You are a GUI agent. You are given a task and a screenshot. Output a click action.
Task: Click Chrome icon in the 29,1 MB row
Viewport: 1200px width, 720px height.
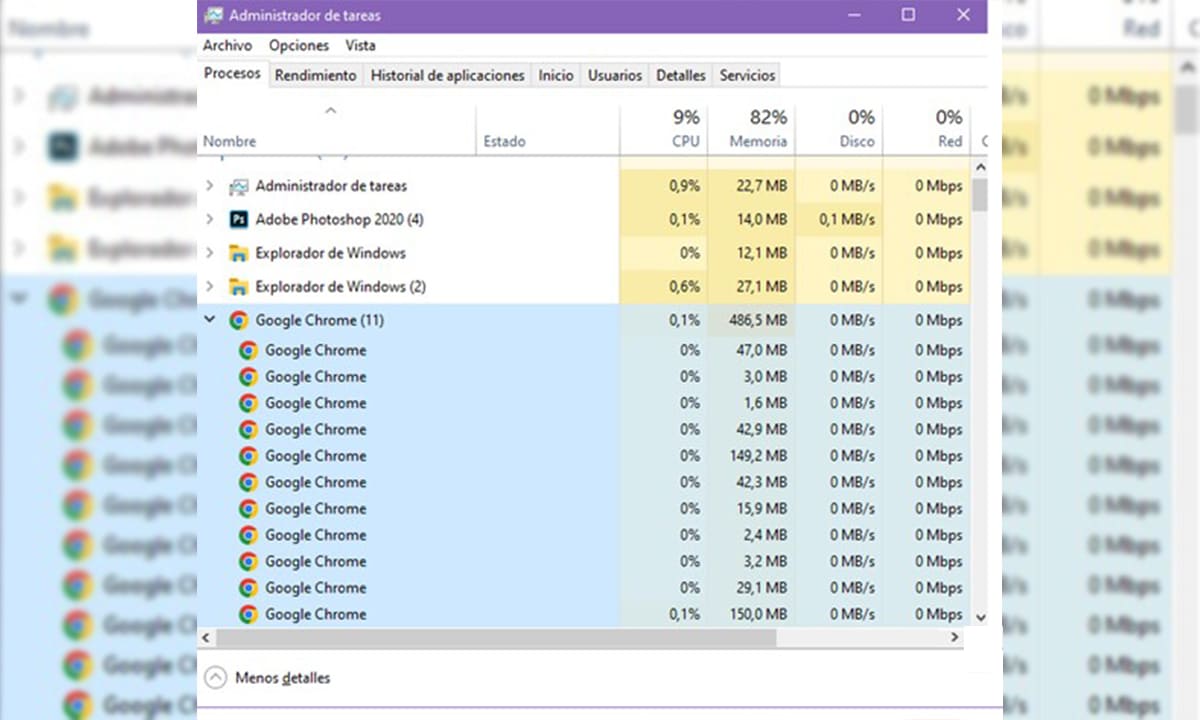(248, 588)
